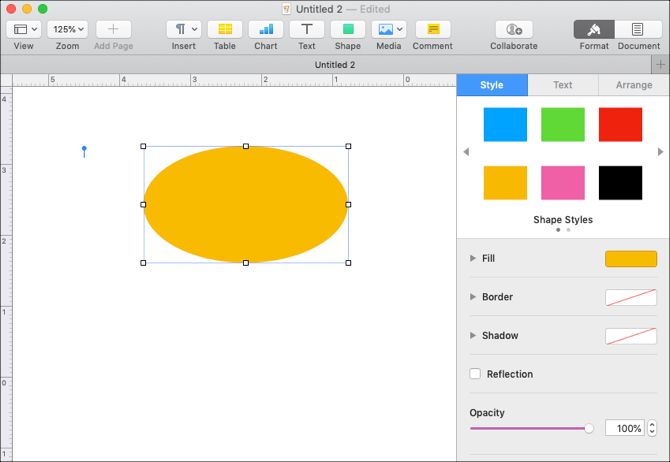Click the document title Untitled 2
Screen dimensions: 670x462
tap(319, 9)
